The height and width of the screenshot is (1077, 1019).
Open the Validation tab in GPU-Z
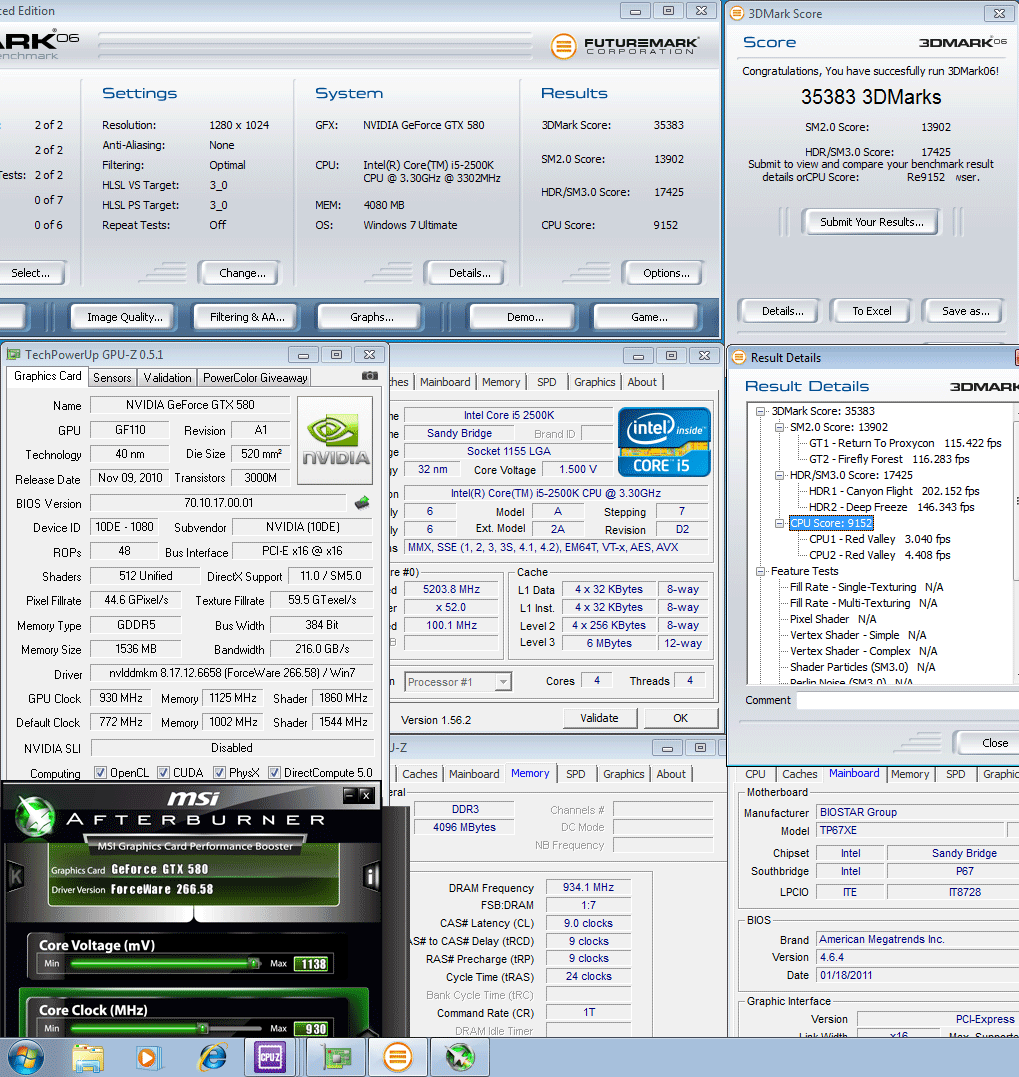click(168, 378)
